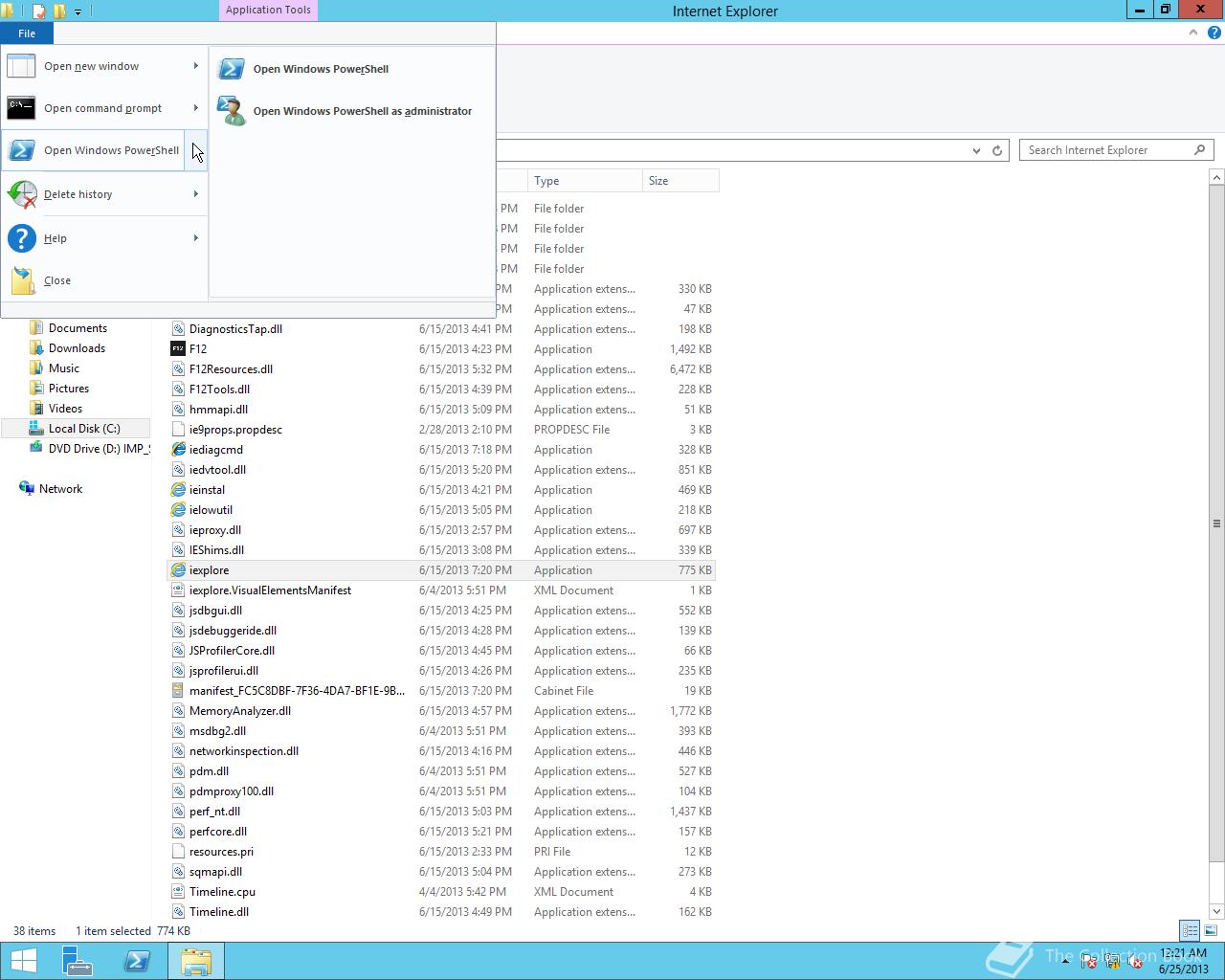Launch PowerShell from the taskbar

click(x=137, y=961)
